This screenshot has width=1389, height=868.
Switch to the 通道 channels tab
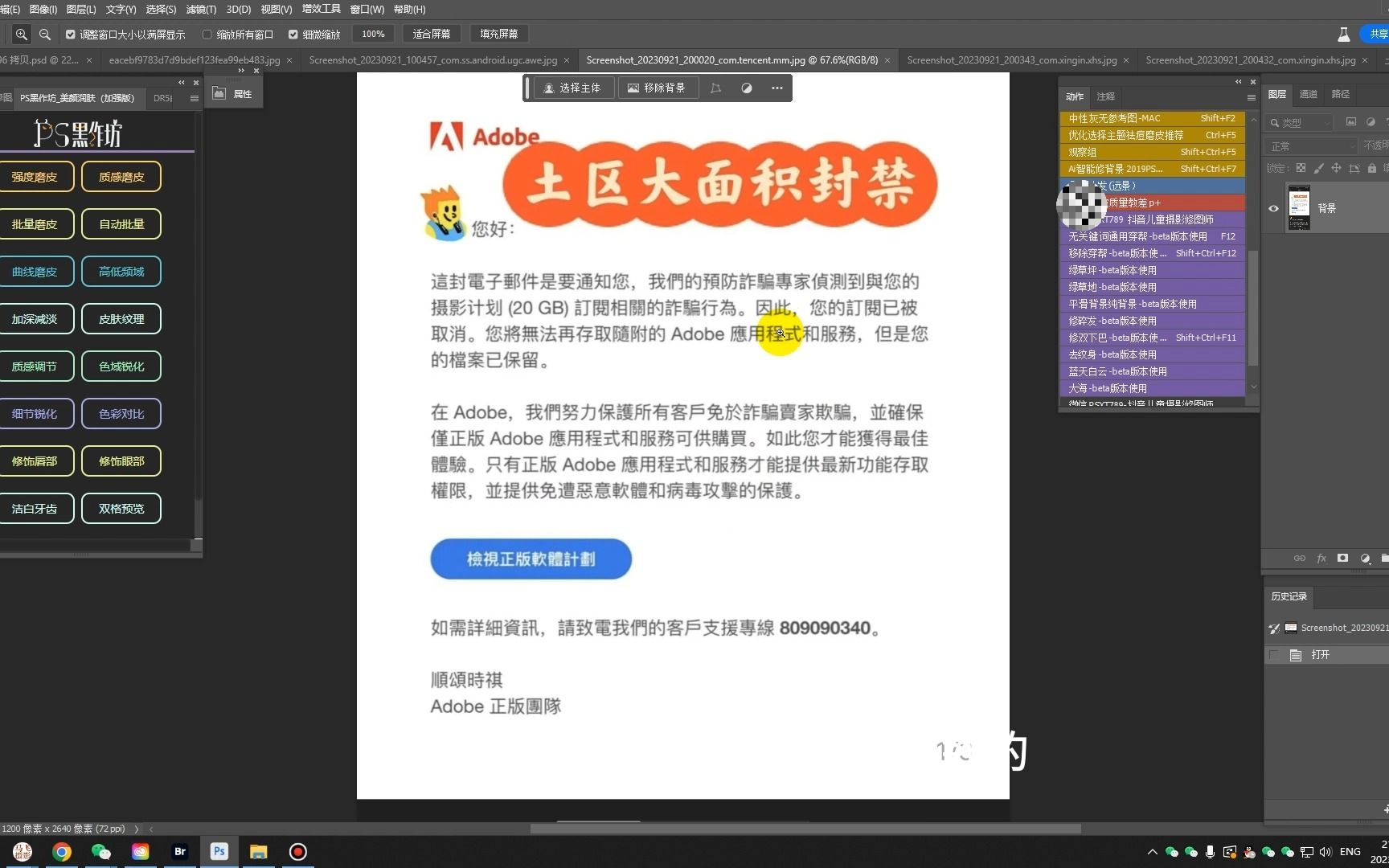1309,95
